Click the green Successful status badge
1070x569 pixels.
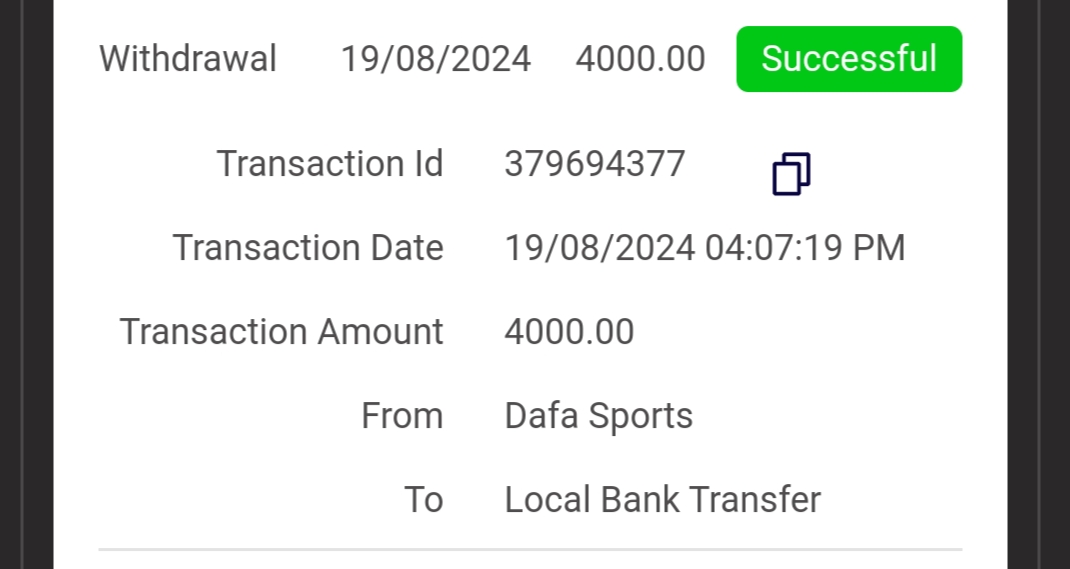[849, 59]
